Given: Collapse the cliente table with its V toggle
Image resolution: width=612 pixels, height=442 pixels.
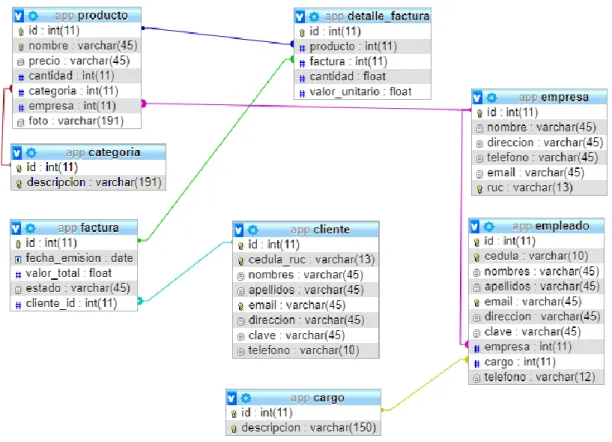Looking at the screenshot, I should pyautogui.click(x=238, y=230).
